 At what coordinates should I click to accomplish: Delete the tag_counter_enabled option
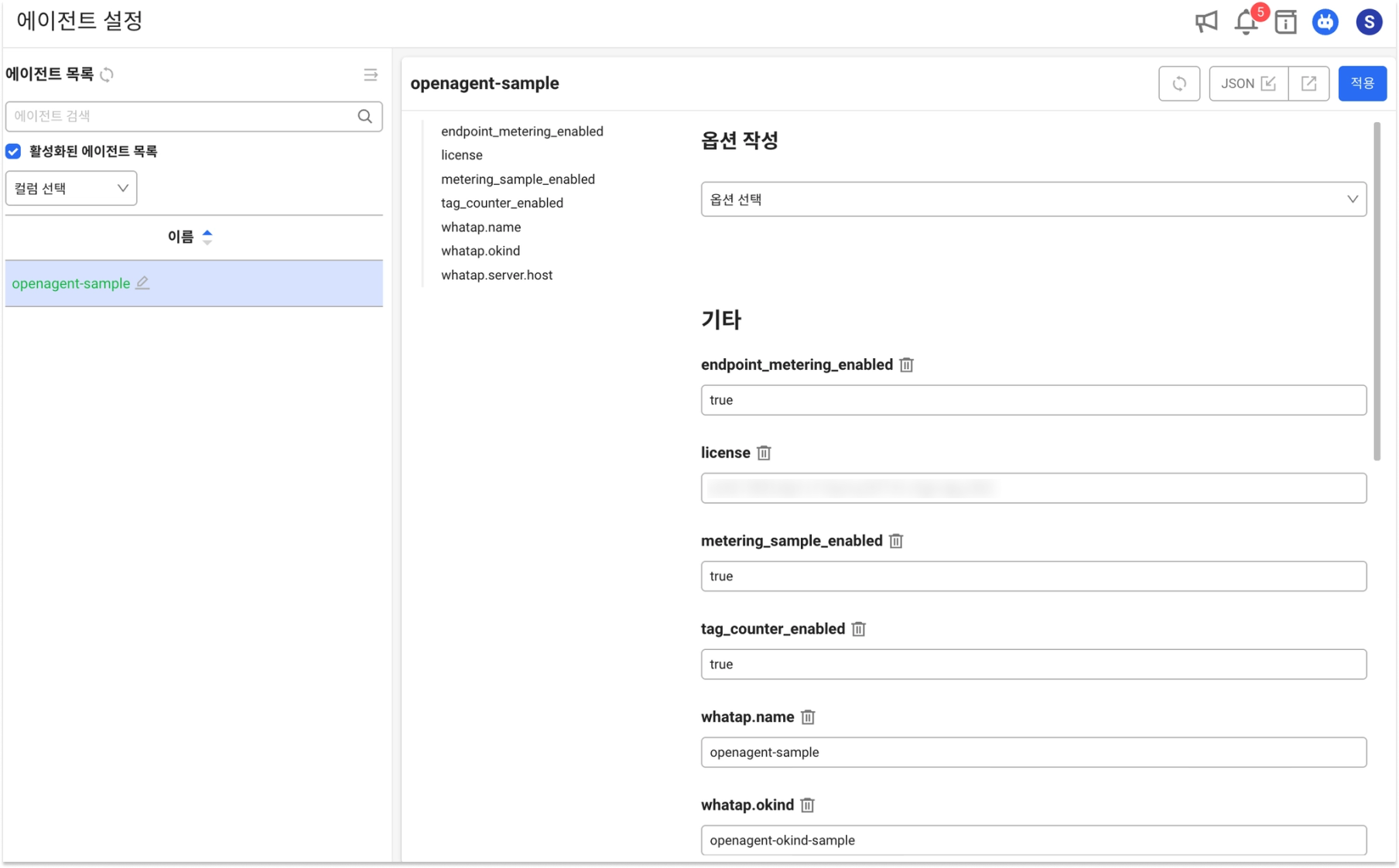pos(858,629)
